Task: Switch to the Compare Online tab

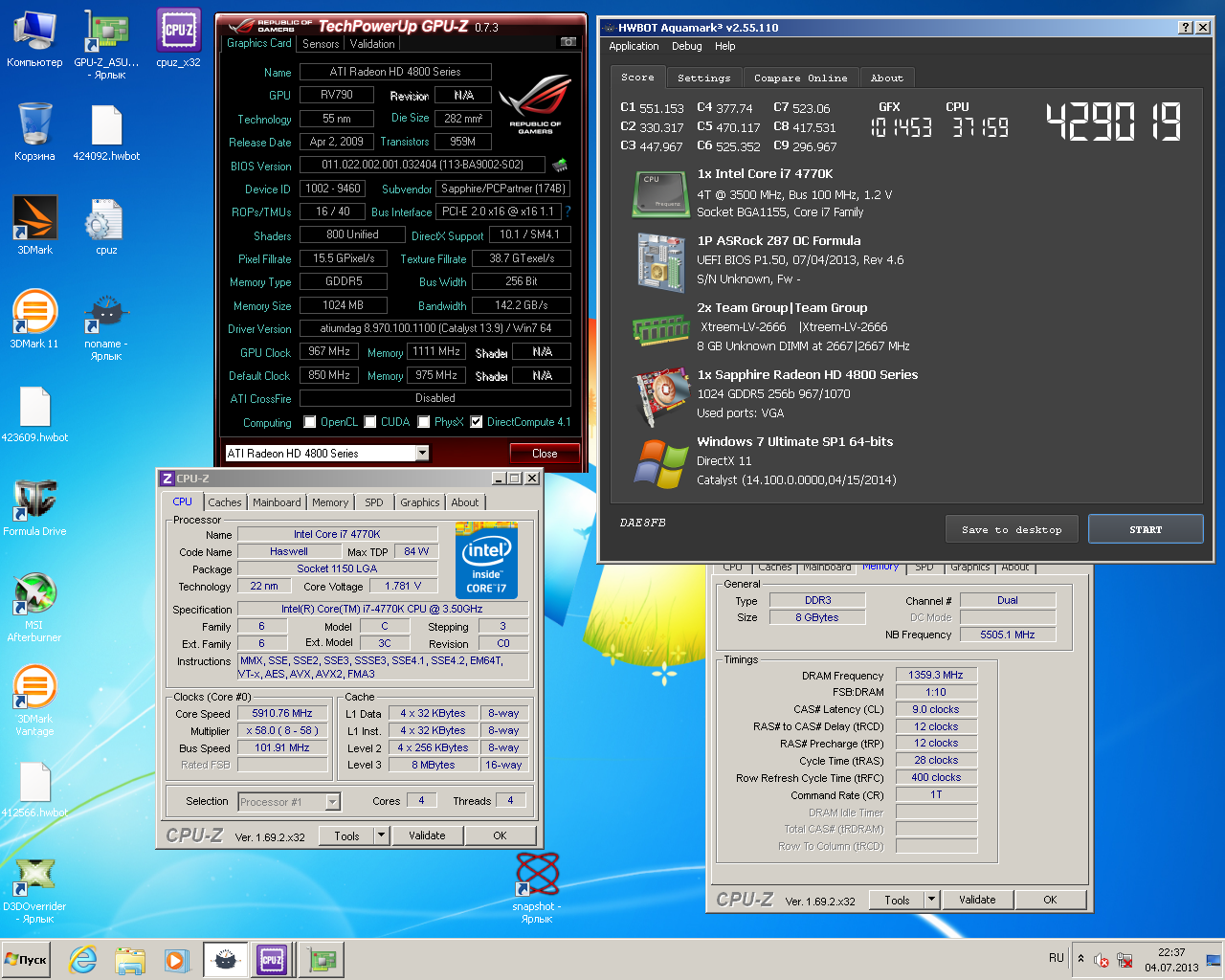Action: click(x=800, y=78)
